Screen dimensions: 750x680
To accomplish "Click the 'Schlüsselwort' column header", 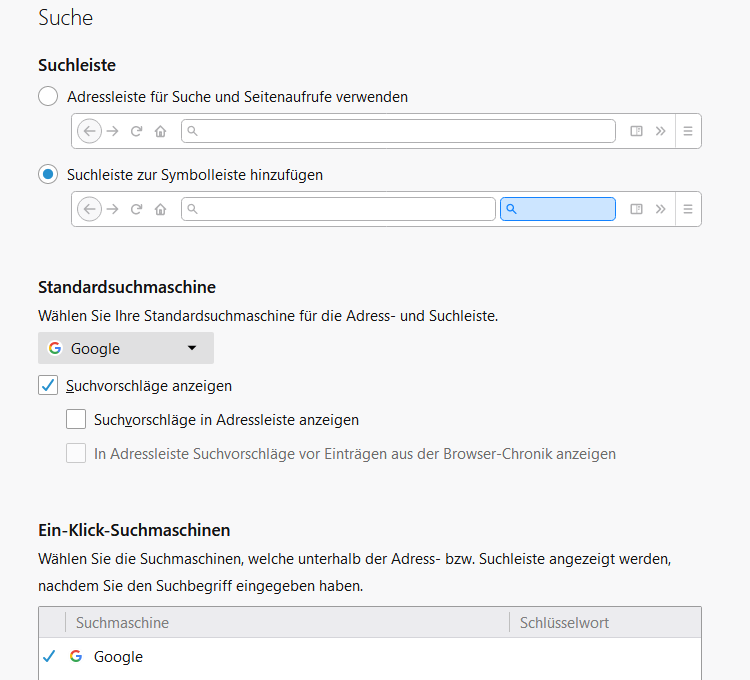I will (x=564, y=623).
